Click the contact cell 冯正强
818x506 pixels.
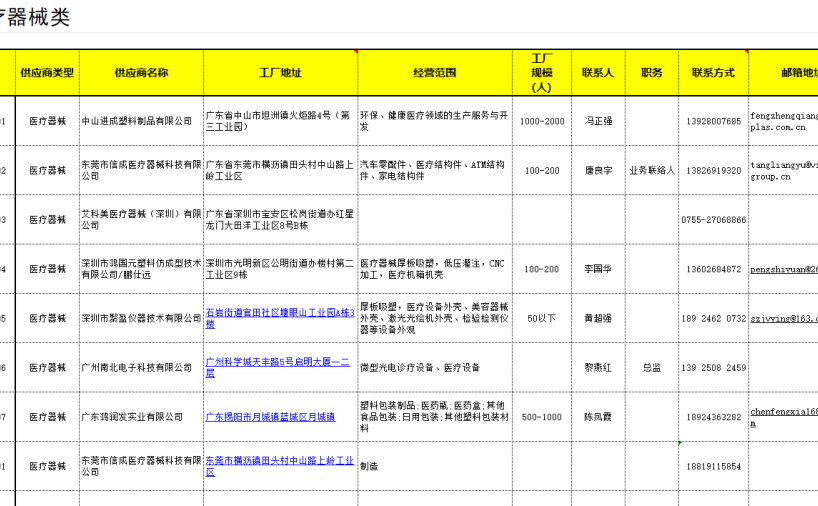coord(598,121)
